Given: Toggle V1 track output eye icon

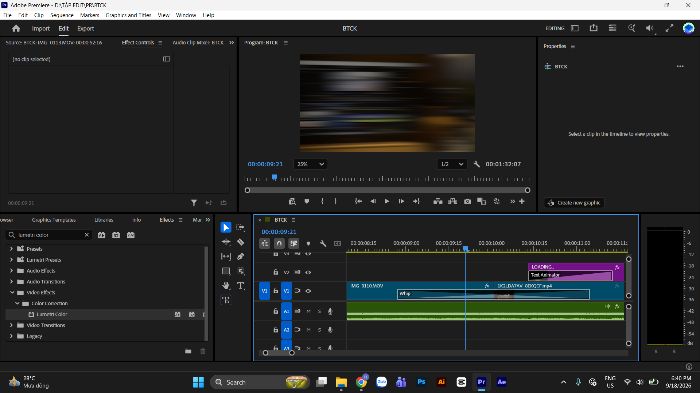Looking at the screenshot, I should point(308,291).
